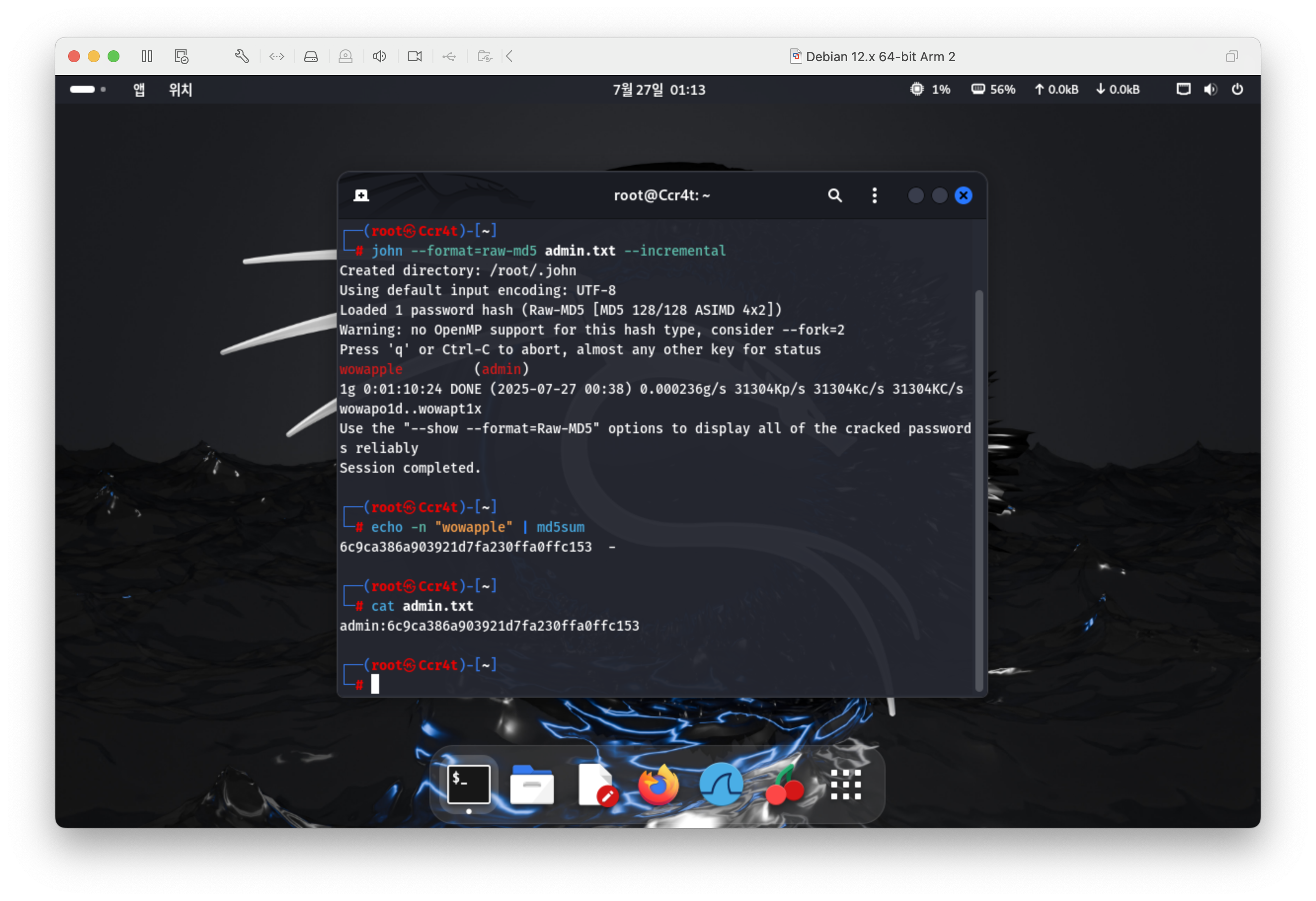Open a new terminal tab
Viewport: 1316px width, 901px height.
tap(361, 196)
